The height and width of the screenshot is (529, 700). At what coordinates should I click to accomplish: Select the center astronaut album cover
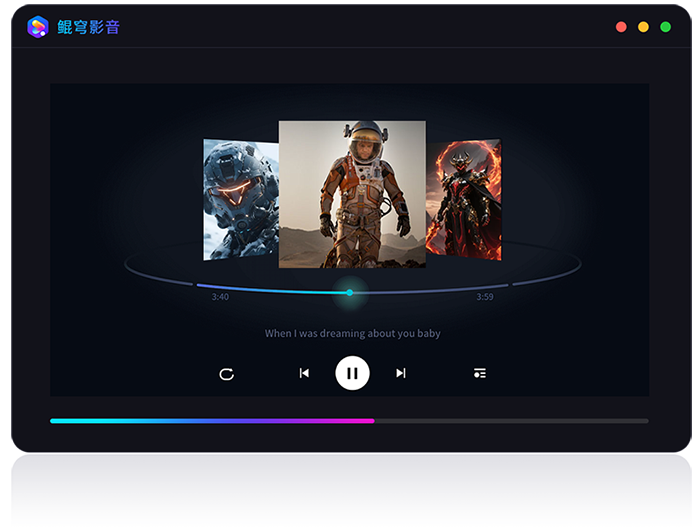tap(352, 194)
